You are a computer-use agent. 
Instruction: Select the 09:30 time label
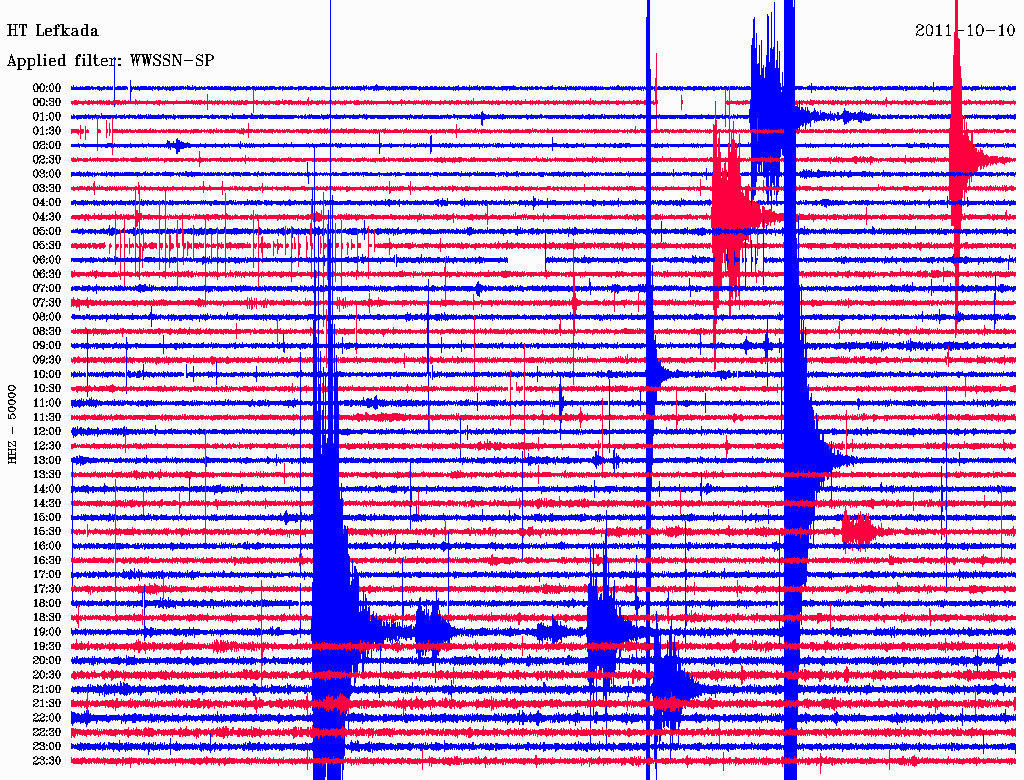tap(47, 360)
